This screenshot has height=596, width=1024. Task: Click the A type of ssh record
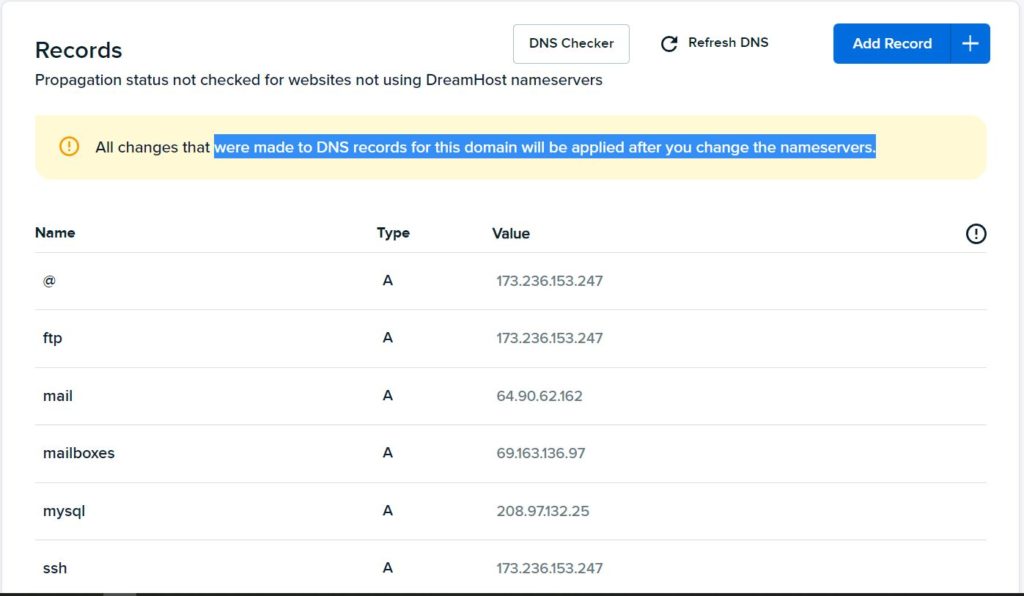pos(388,568)
